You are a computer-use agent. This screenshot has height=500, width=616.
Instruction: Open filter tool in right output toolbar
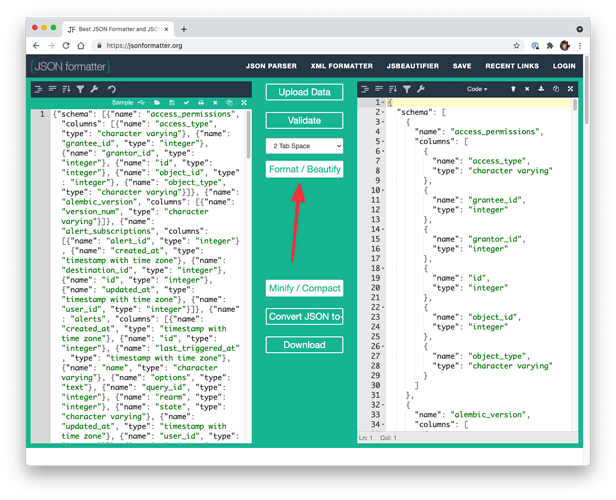pyautogui.click(x=407, y=89)
